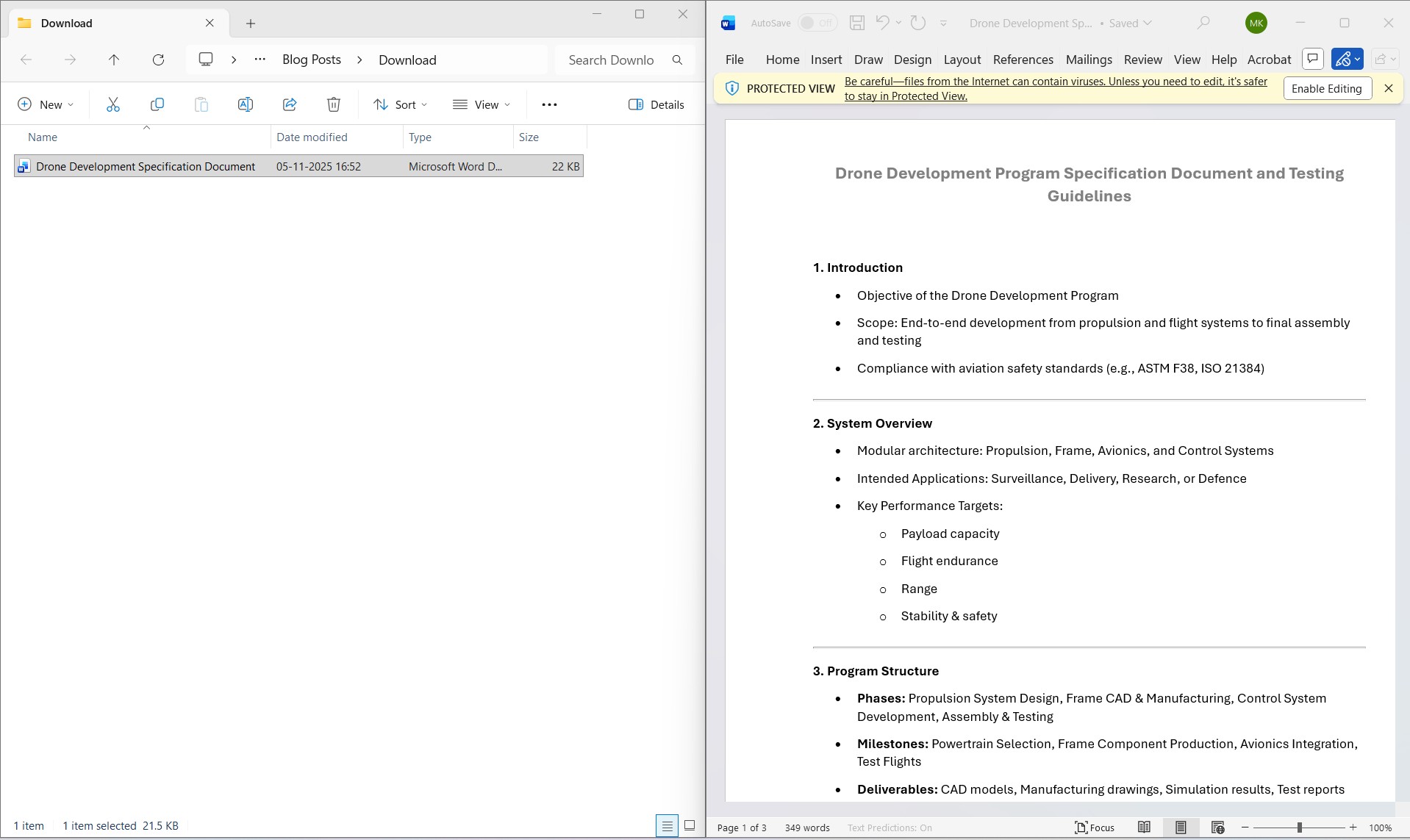Viewport: 1410px width, 840px height.
Task: Switch Explorer to large thumbnails view toggle
Action: (x=690, y=825)
